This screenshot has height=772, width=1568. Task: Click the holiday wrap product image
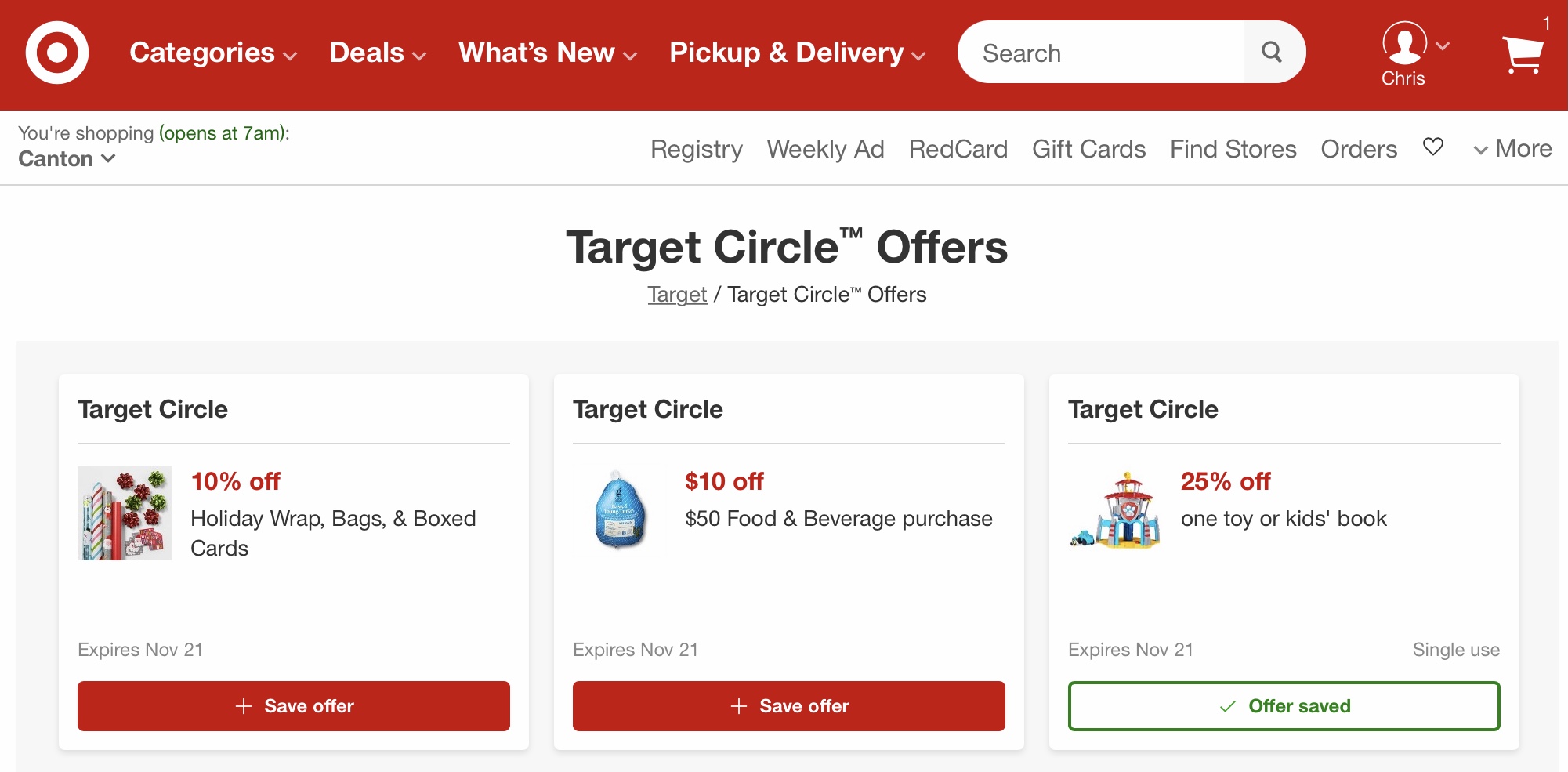click(x=125, y=513)
